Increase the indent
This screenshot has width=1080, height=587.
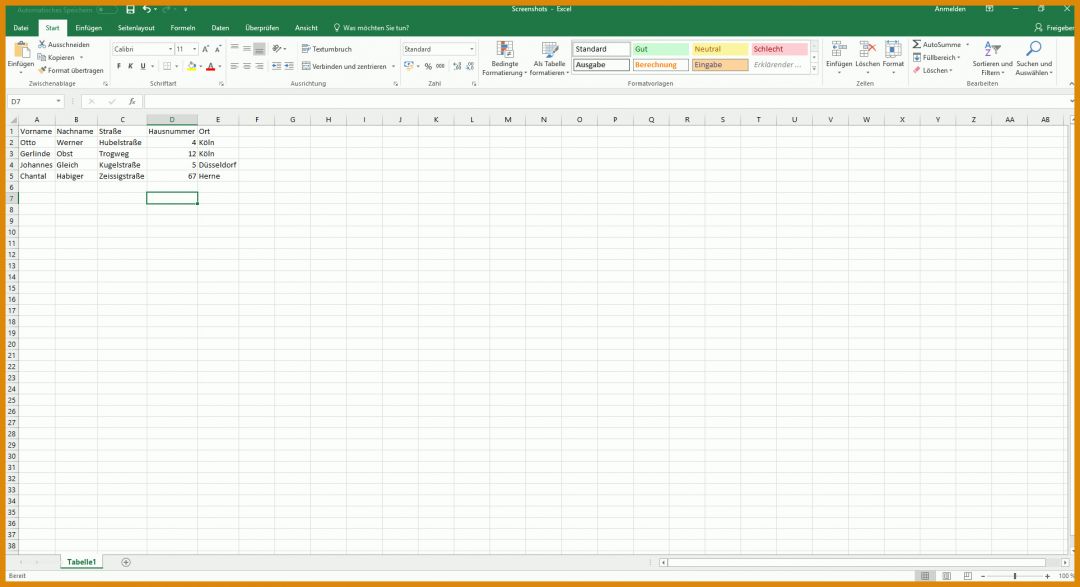click(x=289, y=66)
